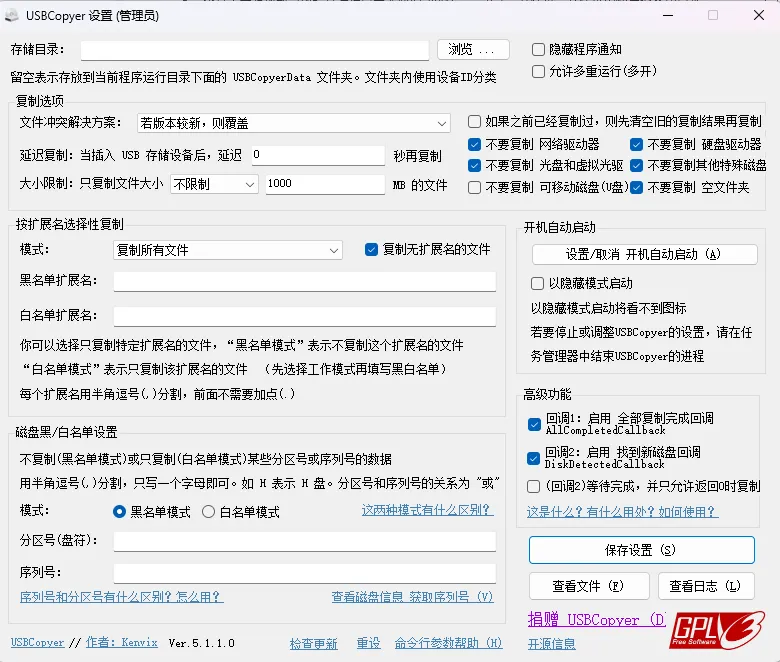Open 这两种模式有什么区别? link
The height and width of the screenshot is (662, 780).
pos(427,510)
